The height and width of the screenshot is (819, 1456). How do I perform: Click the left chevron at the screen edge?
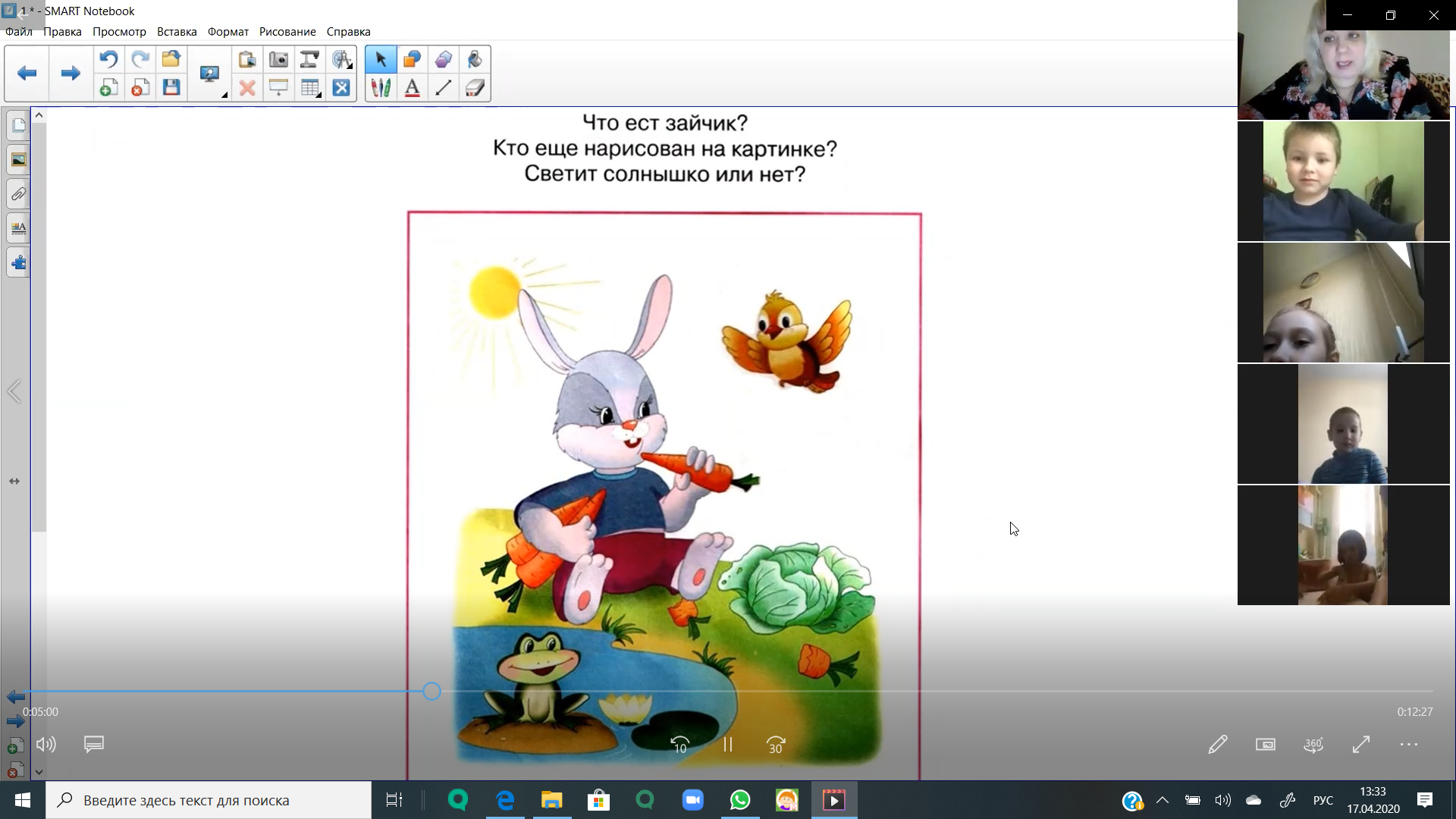coord(14,392)
